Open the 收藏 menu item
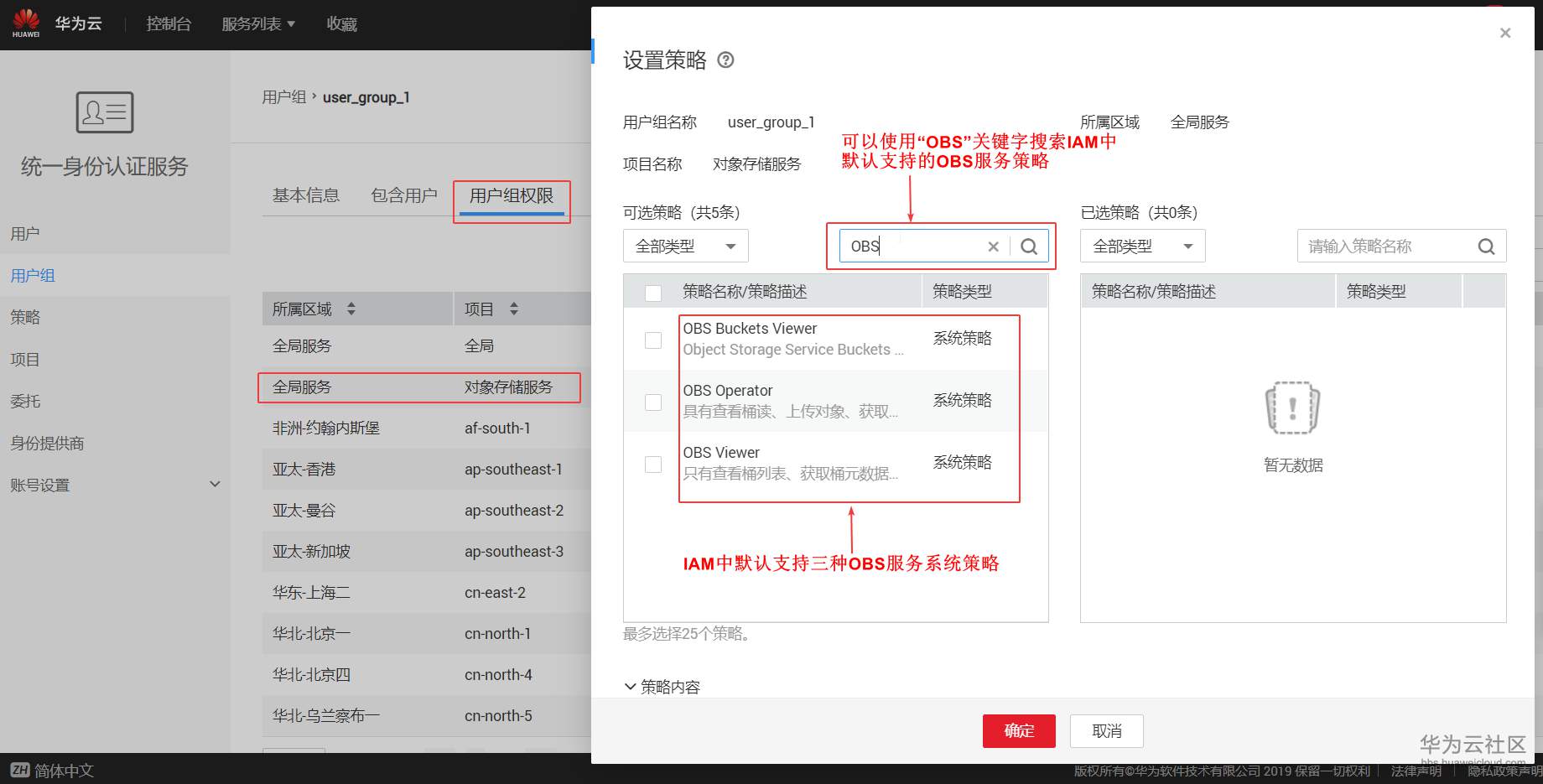This screenshot has width=1543, height=784. pos(342,24)
